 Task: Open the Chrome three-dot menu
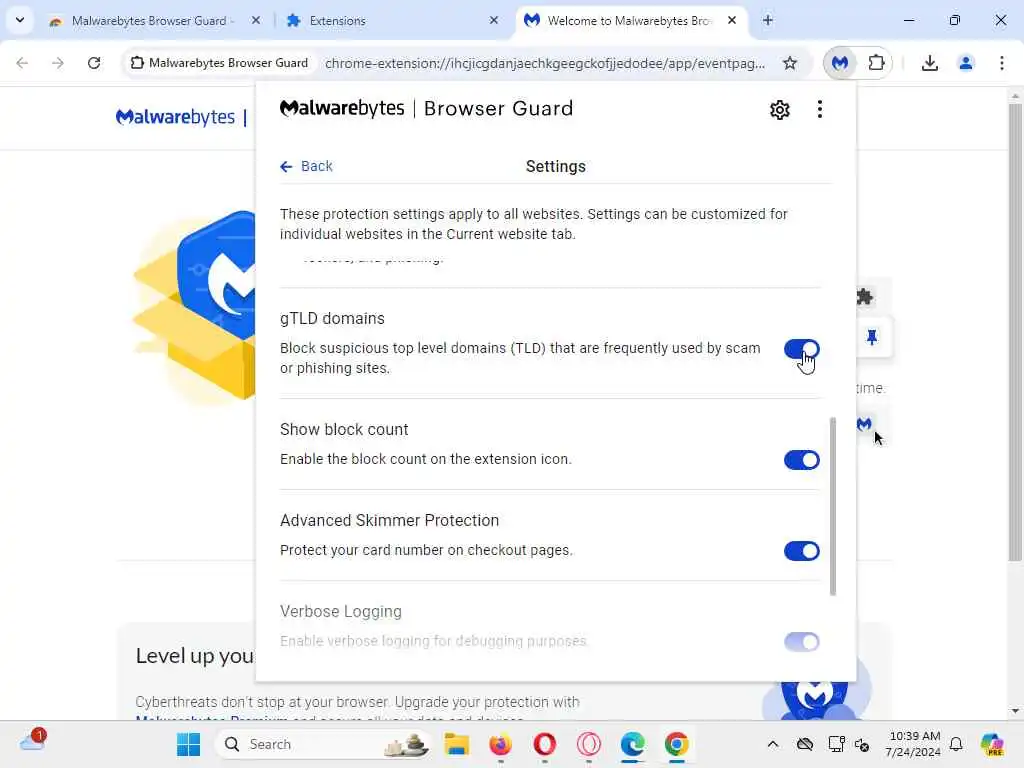[1001, 63]
